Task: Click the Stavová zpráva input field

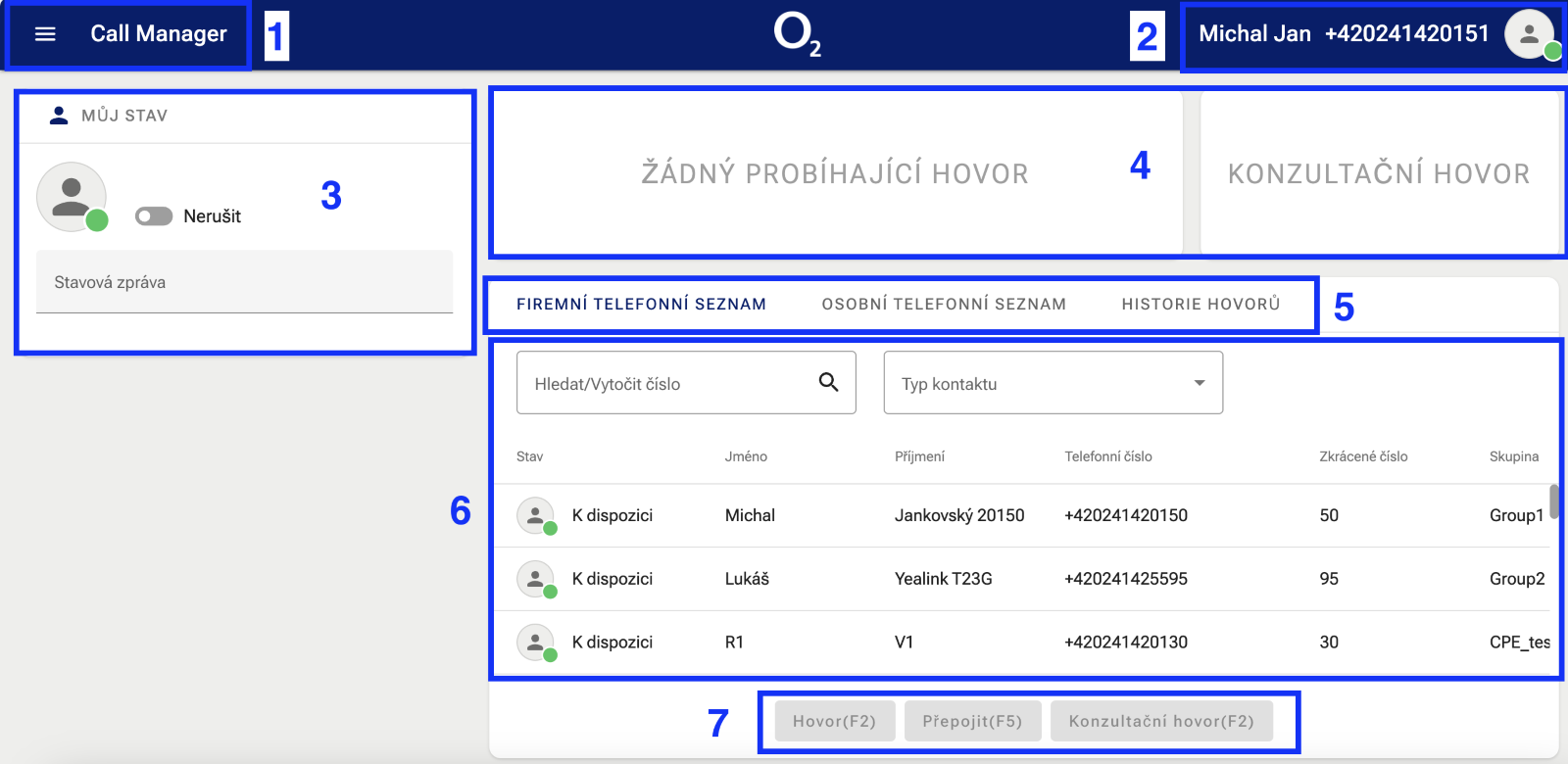Action: (x=244, y=282)
